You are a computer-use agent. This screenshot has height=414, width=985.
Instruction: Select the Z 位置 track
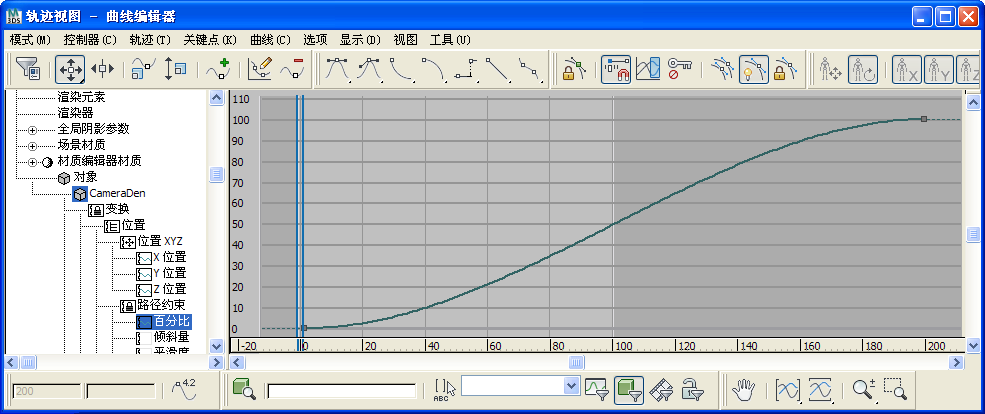coord(170,289)
